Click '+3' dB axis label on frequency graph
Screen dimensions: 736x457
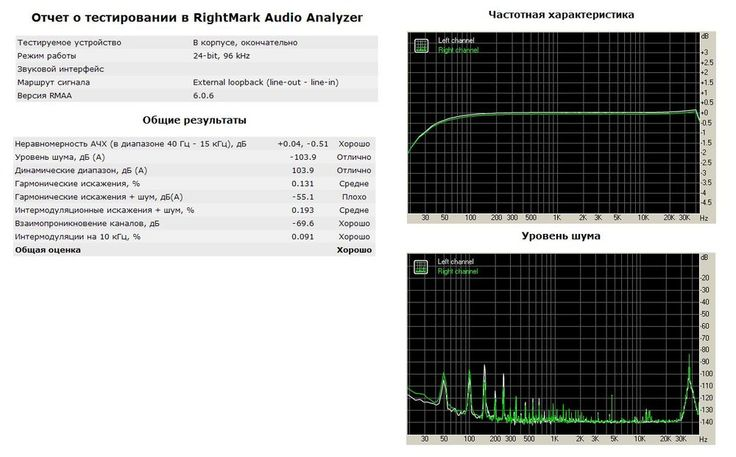click(x=705, y=52)
